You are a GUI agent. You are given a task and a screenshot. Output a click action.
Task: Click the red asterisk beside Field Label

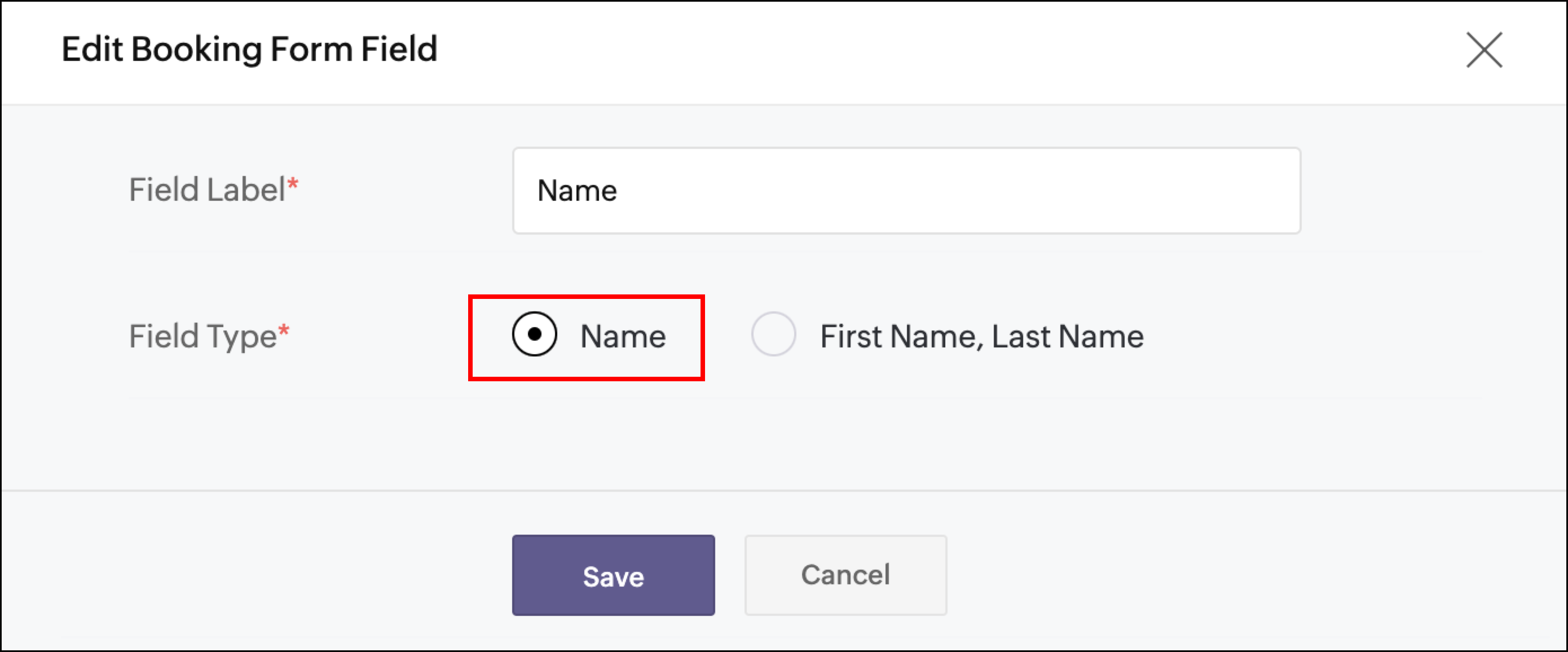tap(293, 184)
